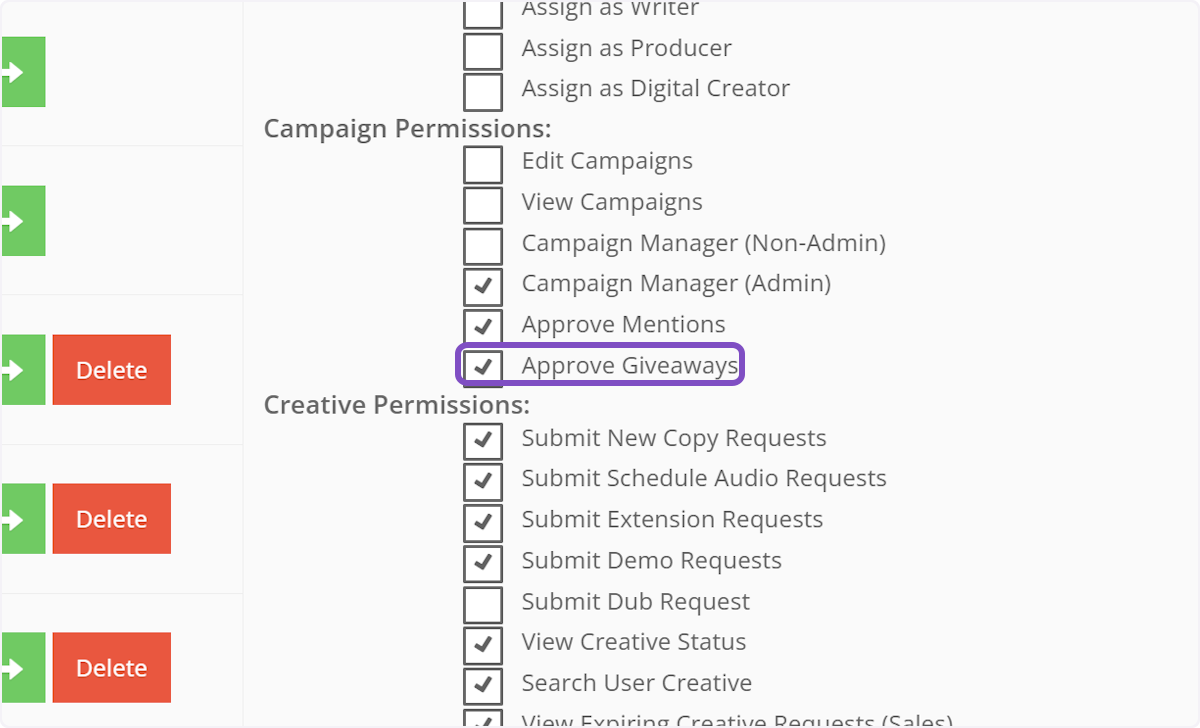Image resolution: width=1200 pixels, height=728 pixels.
Task: Click the second green arrow button from top
Action: pos(22,220)
